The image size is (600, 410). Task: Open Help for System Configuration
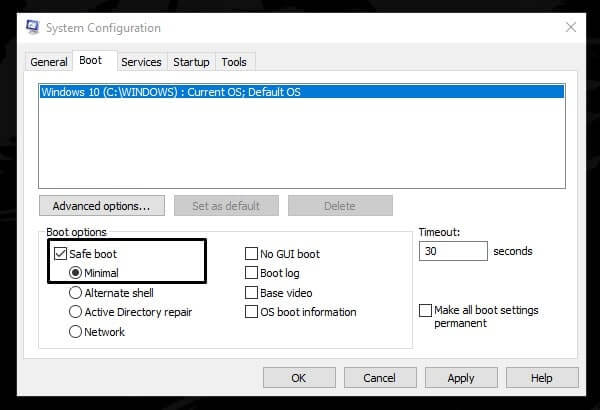pos(542,378)
